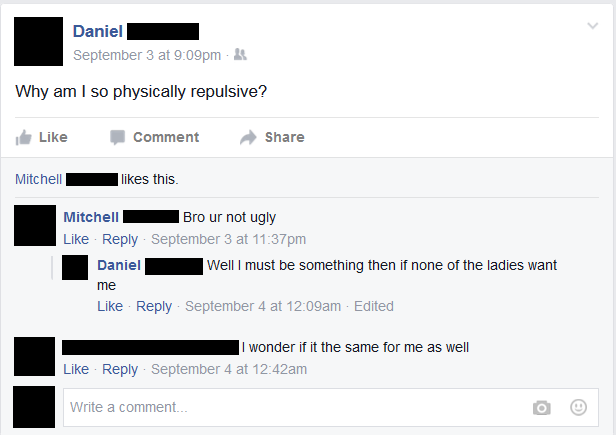The height and width of the screenshot is (435, 616).
Task: Reply to the September 4 12:42am comment
Action: coord(120,369)
